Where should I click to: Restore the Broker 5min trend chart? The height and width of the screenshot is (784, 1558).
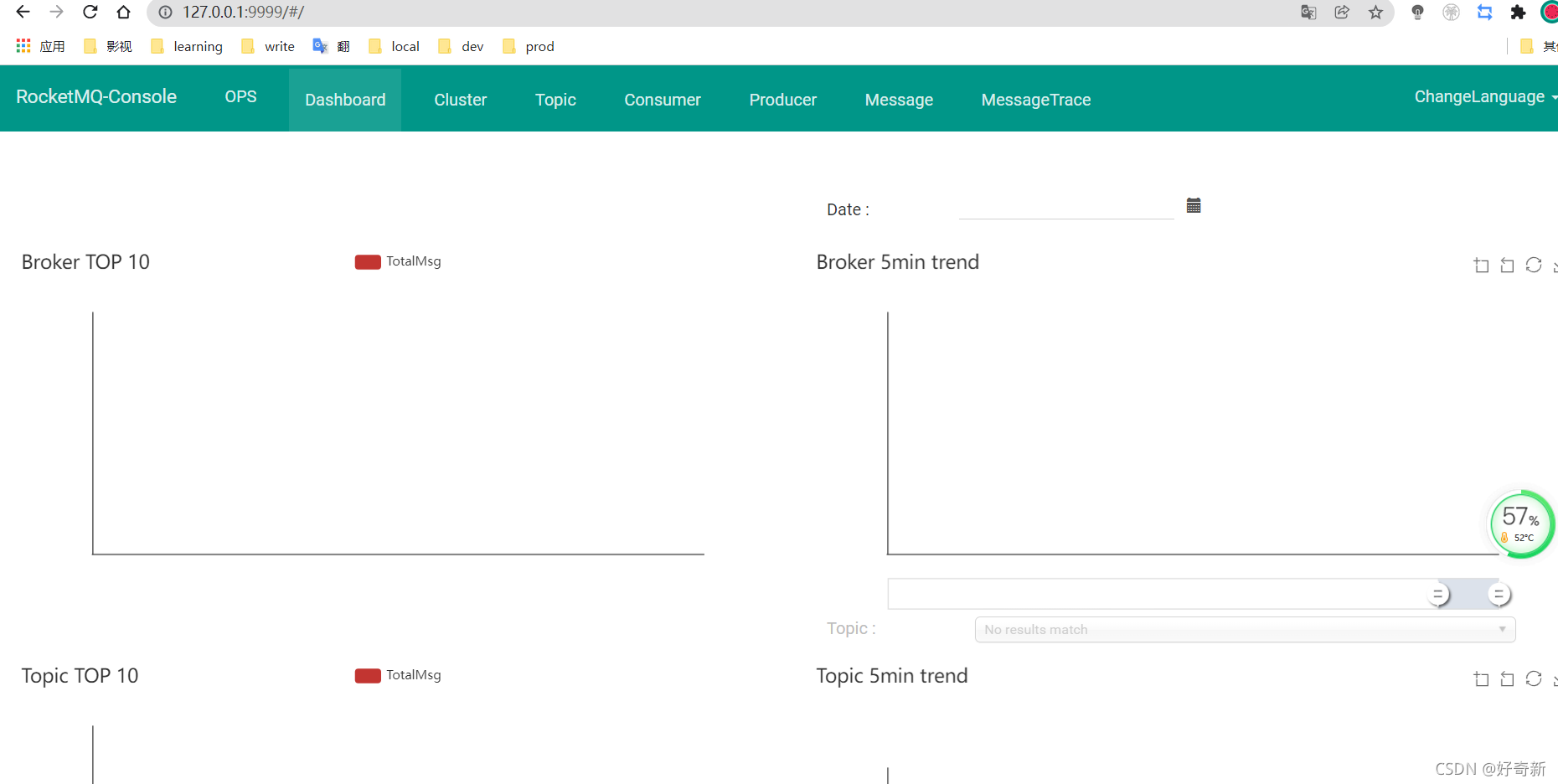coord(1534,265)
